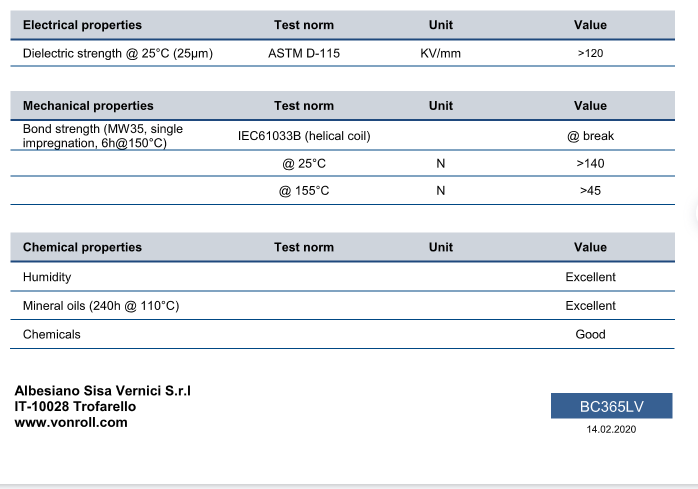Screen dimensions: 698x489
Task: Select the Chemical properties heading
Action: tap(82, 247)
